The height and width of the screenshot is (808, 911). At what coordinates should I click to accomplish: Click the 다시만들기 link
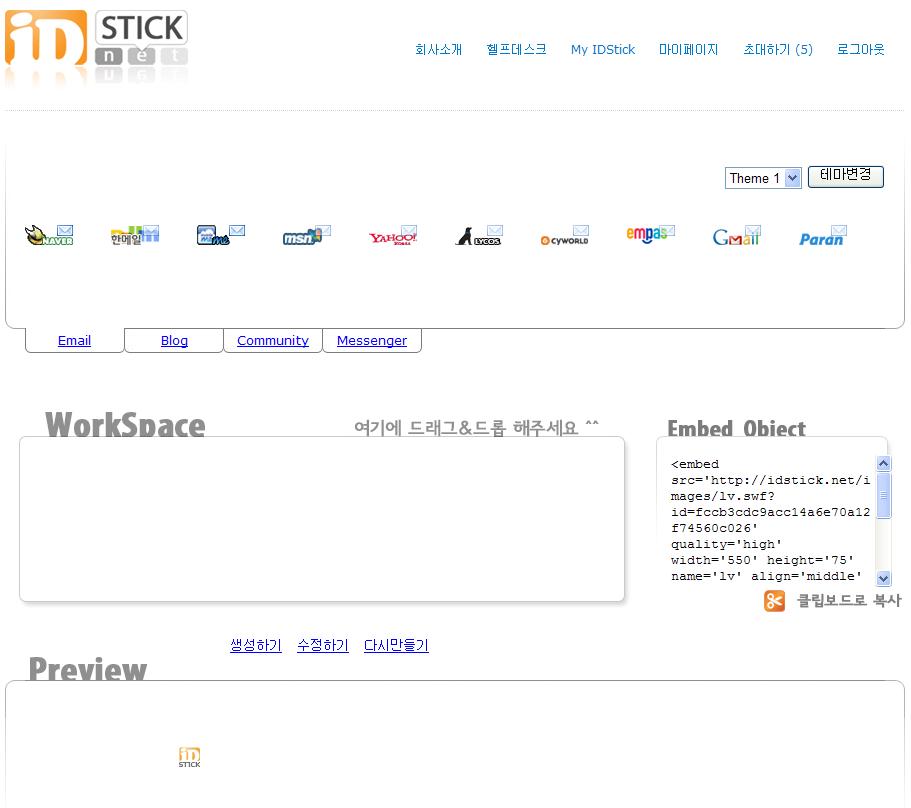[396, 645]
